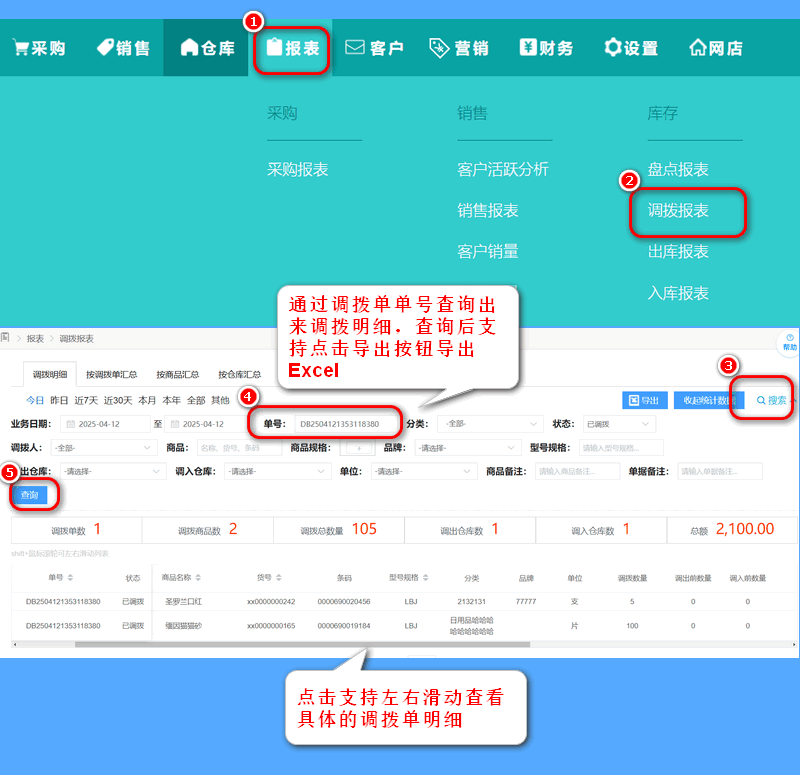This screenshot has width=800, height=775.
Task: Expand the 状态 dropdown
Action: tap(618, 424)
